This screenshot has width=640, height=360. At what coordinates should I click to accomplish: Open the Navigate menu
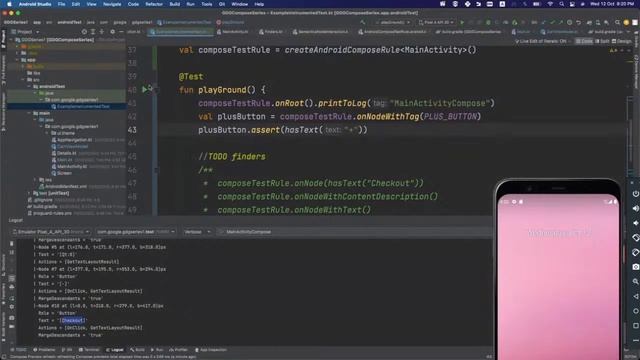coord(112,4)
